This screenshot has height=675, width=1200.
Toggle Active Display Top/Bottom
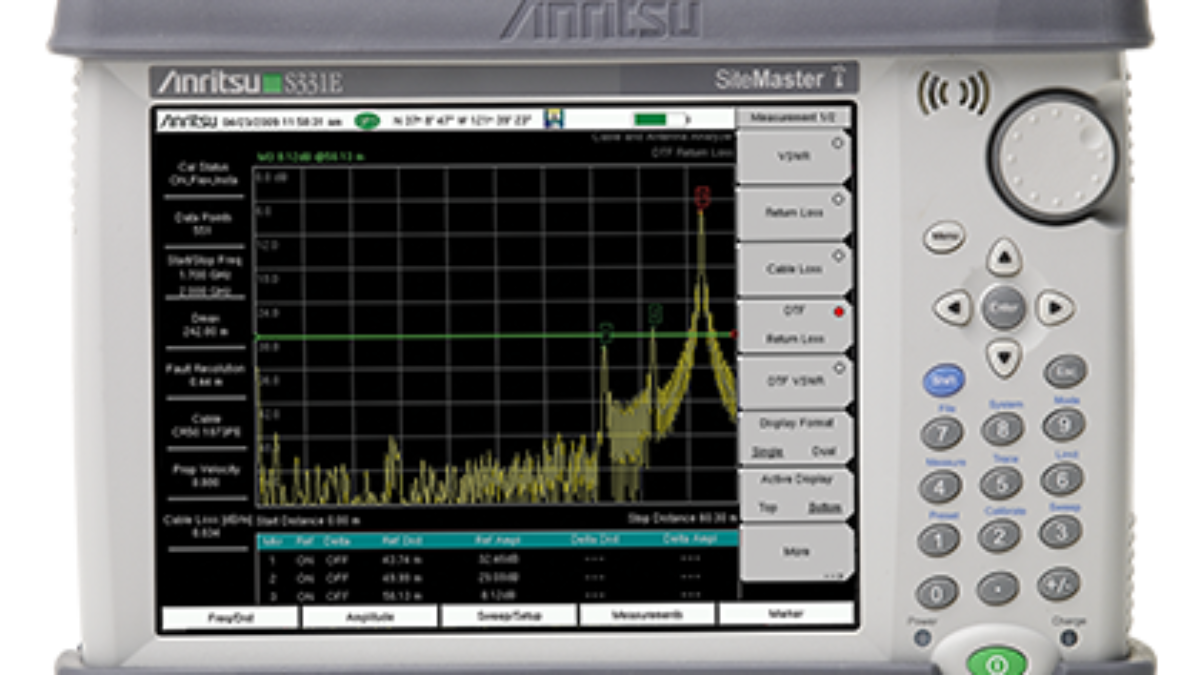794,494
